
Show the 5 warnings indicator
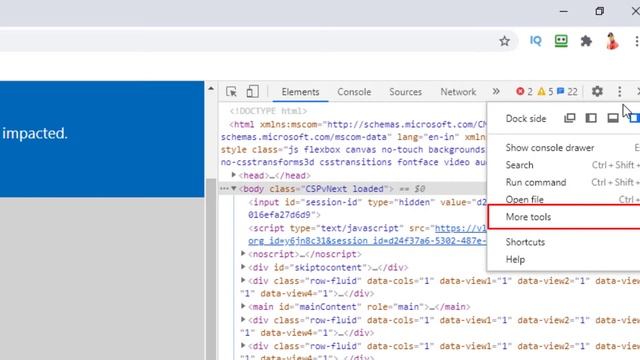coord(545,92)
